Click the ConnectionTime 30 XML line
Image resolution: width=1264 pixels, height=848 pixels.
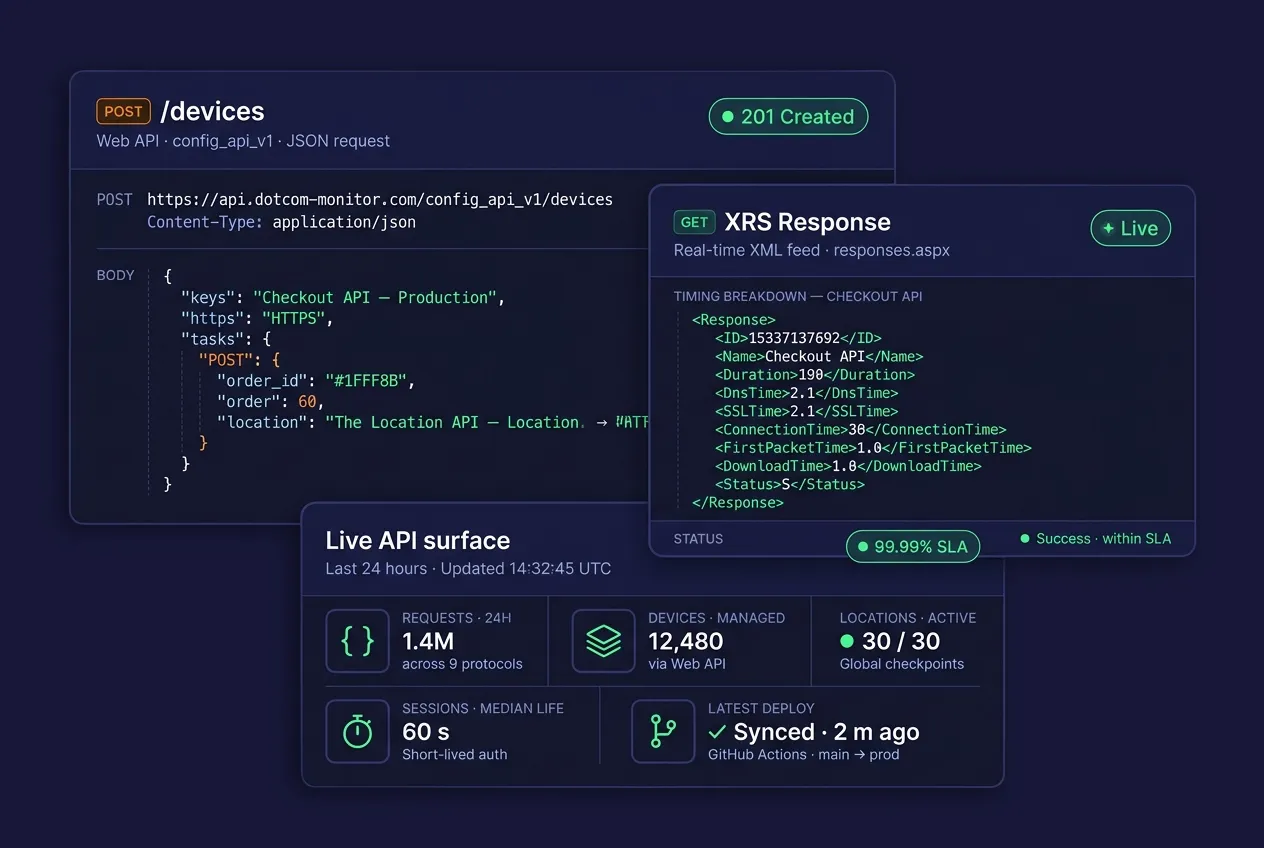860,430
